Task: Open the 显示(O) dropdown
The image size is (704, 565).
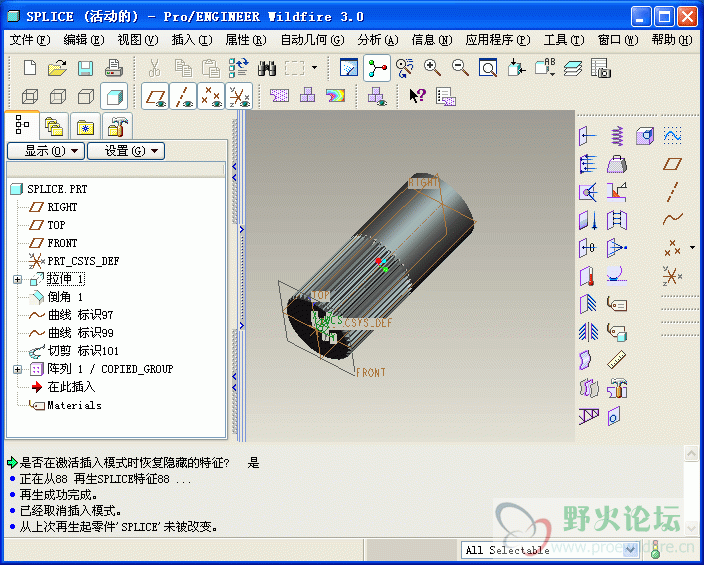Action: click(x=46, y=150)
